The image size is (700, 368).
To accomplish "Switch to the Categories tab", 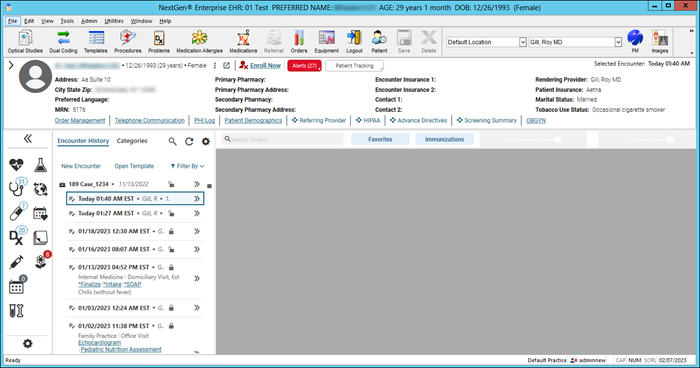I will tap(132, 141).
